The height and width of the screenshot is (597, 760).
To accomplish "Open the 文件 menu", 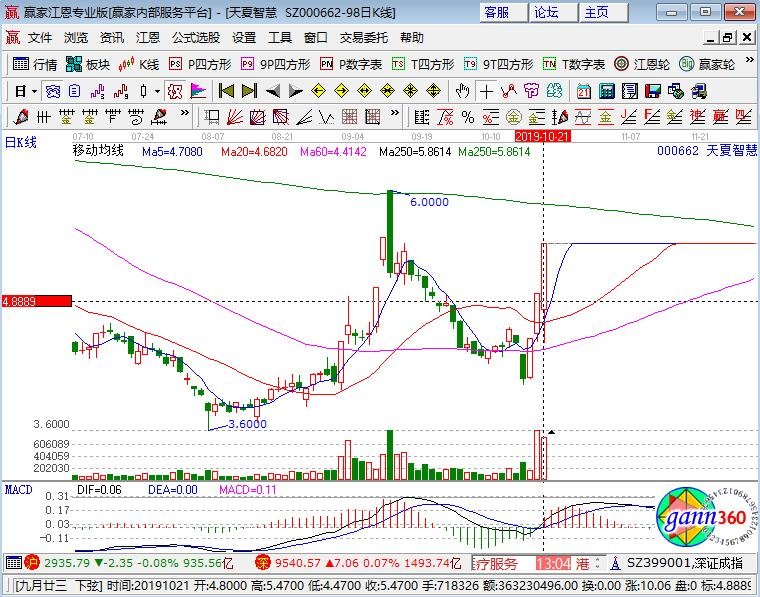I will [x=40, y=38].
